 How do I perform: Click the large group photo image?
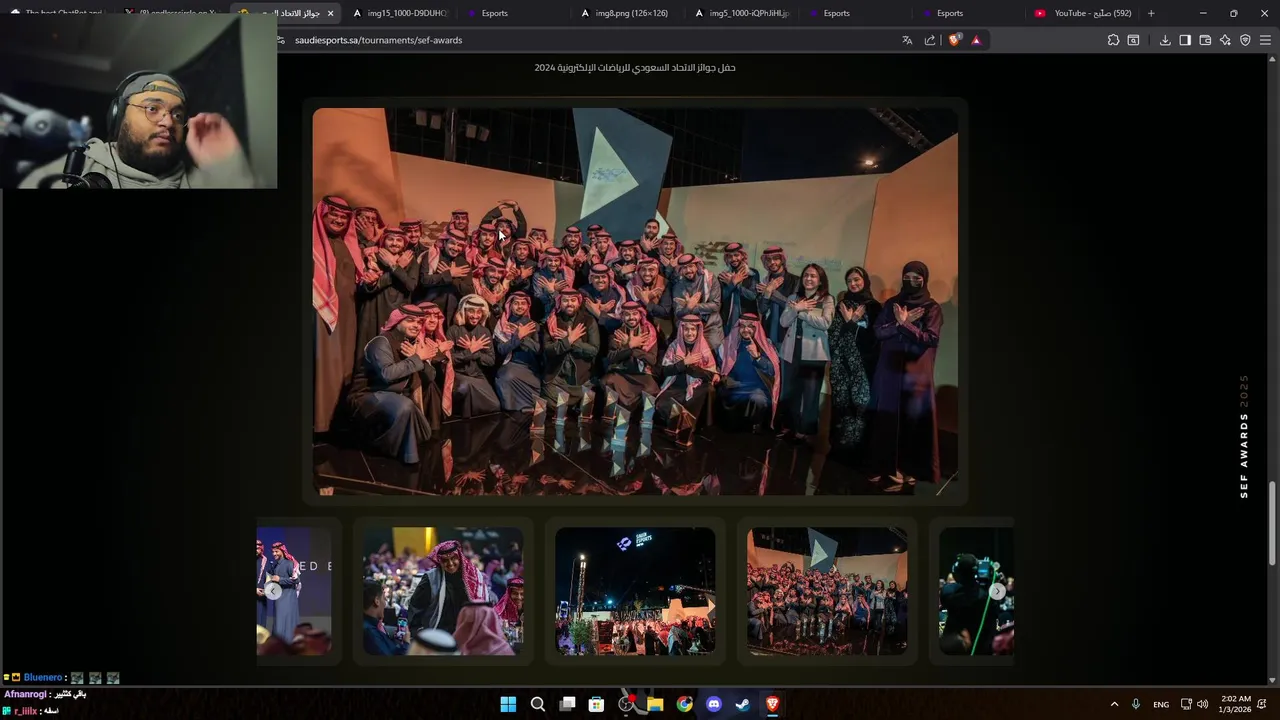tap(635, 301)
